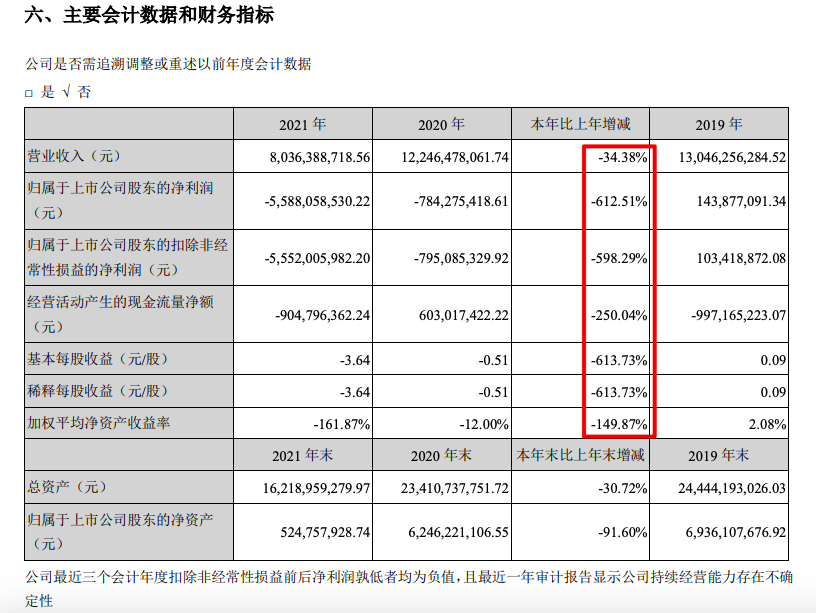Click value 103,418,872.08
The height and width of the screenshot is (613, 816).
(x=742, y=258)
